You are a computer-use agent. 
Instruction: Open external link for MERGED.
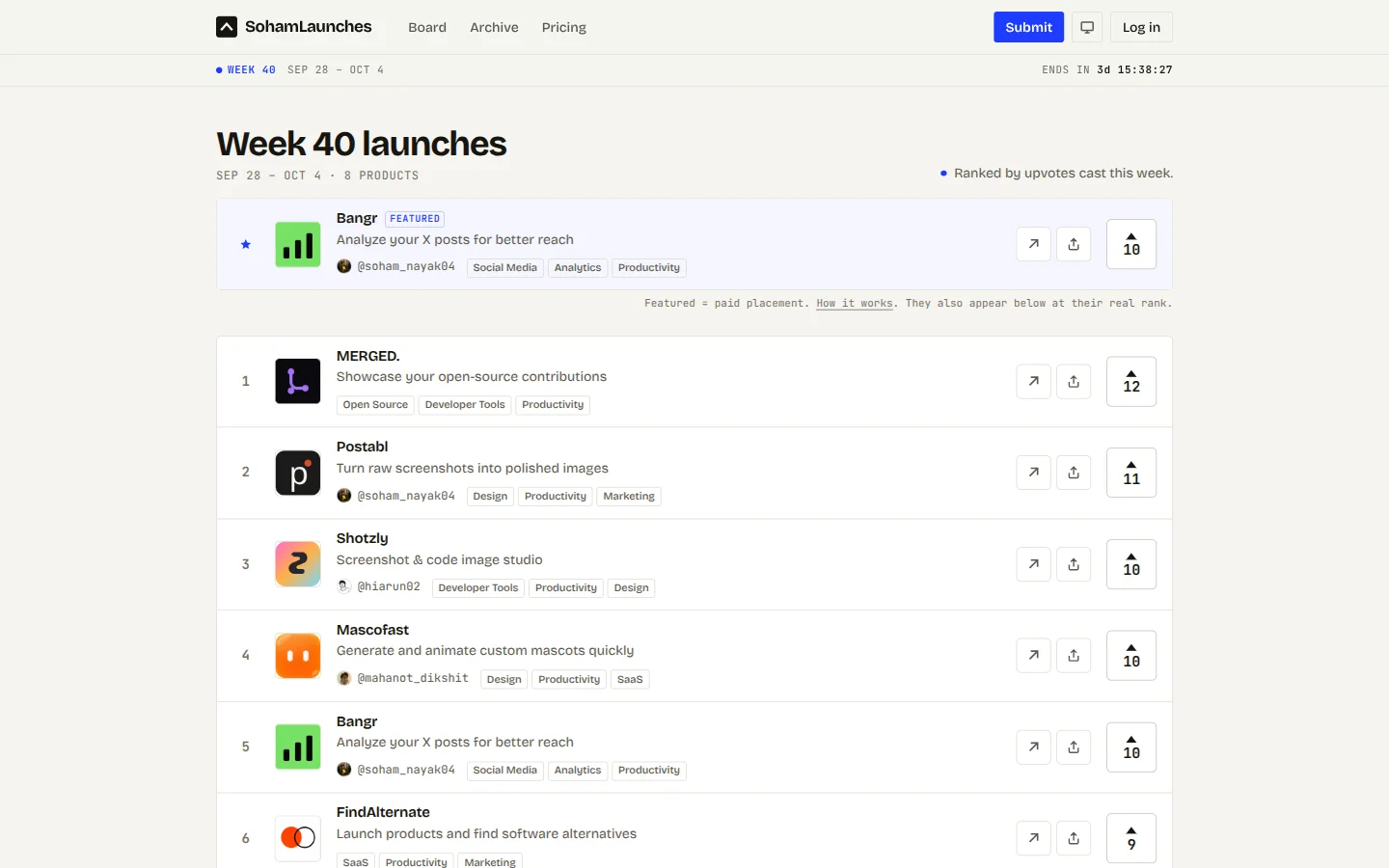tap(1034, 381)
